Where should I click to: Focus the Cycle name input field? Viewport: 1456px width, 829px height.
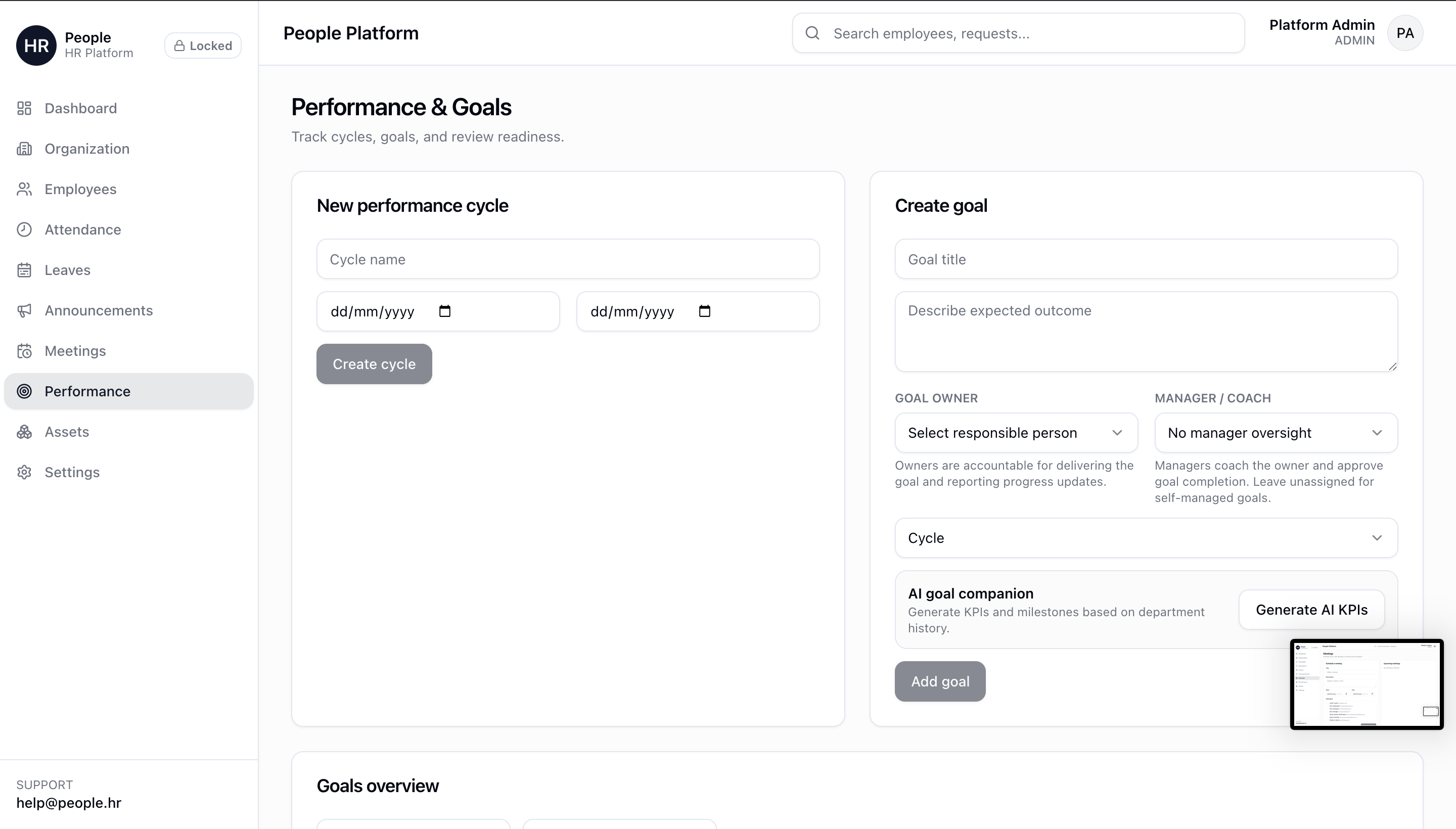click(x=568, y=259)
